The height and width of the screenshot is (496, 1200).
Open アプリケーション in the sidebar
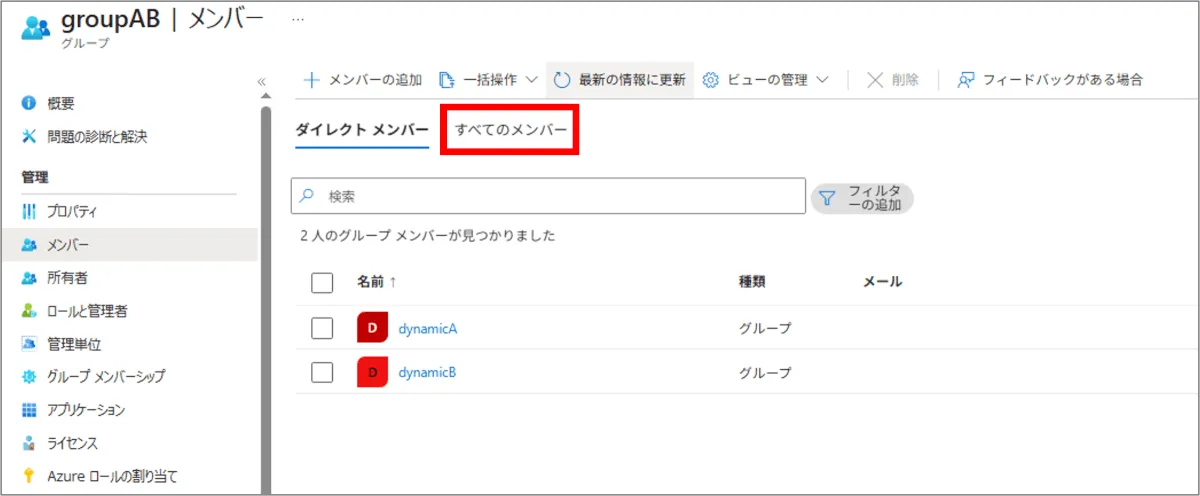86,410
